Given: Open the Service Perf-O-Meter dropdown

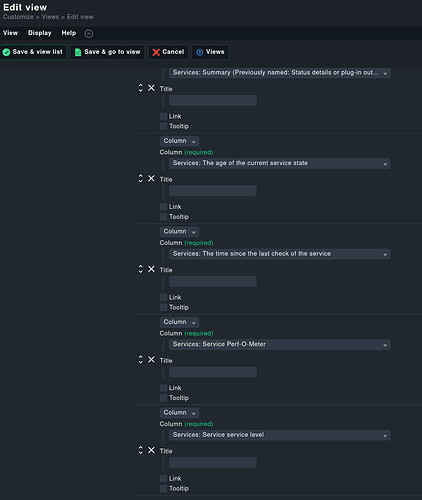Looking at the screenshot, I should click(280, 344).
